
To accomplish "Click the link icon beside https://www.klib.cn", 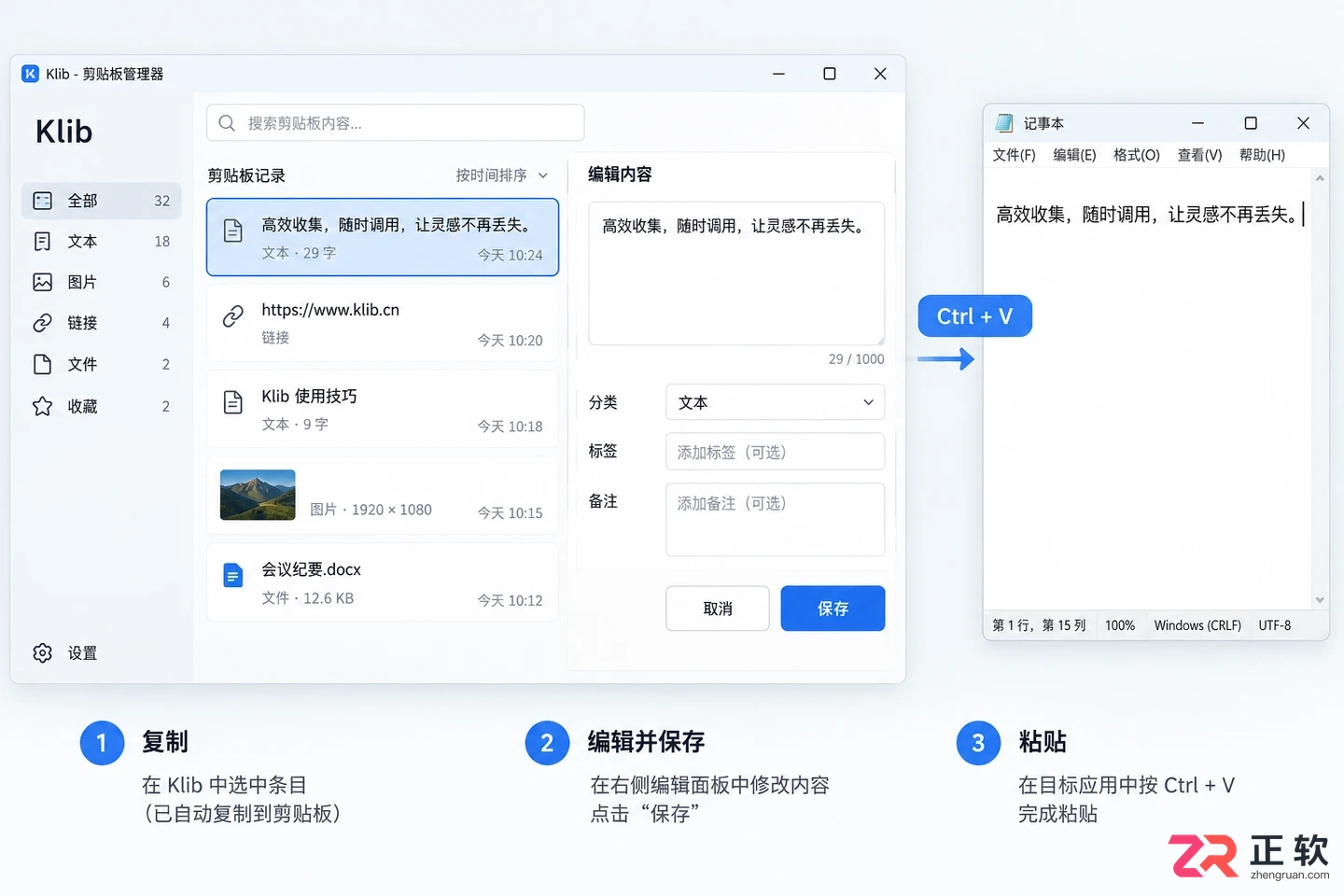I will pos(233,316).
